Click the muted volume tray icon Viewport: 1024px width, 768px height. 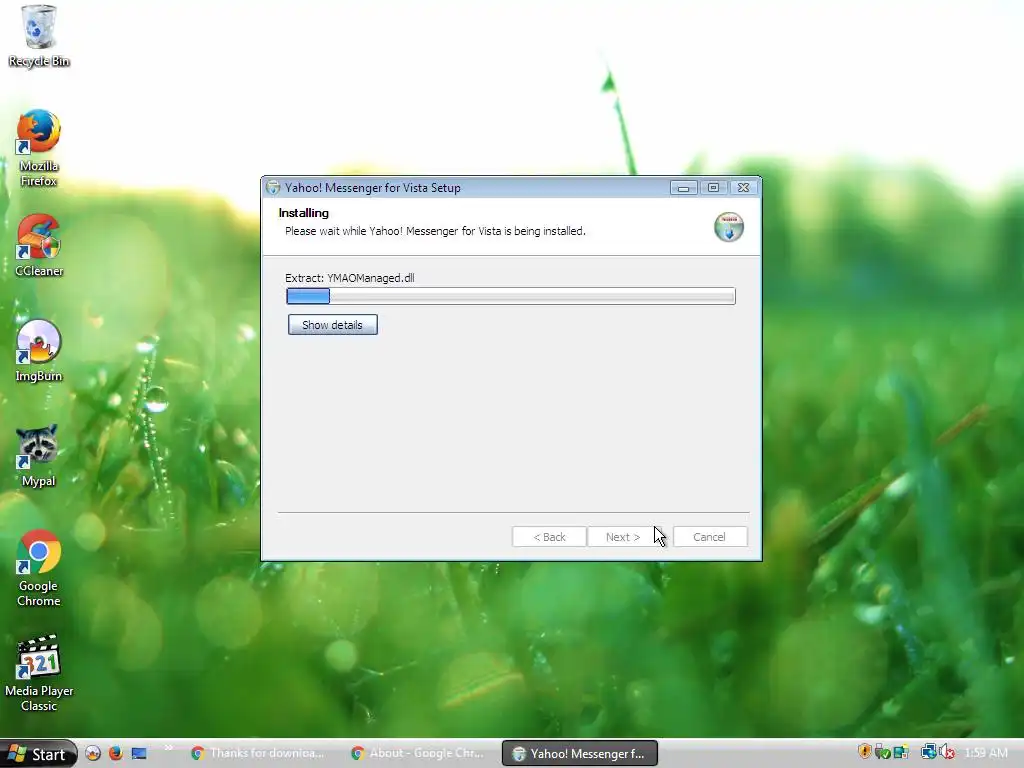(947, 752)
